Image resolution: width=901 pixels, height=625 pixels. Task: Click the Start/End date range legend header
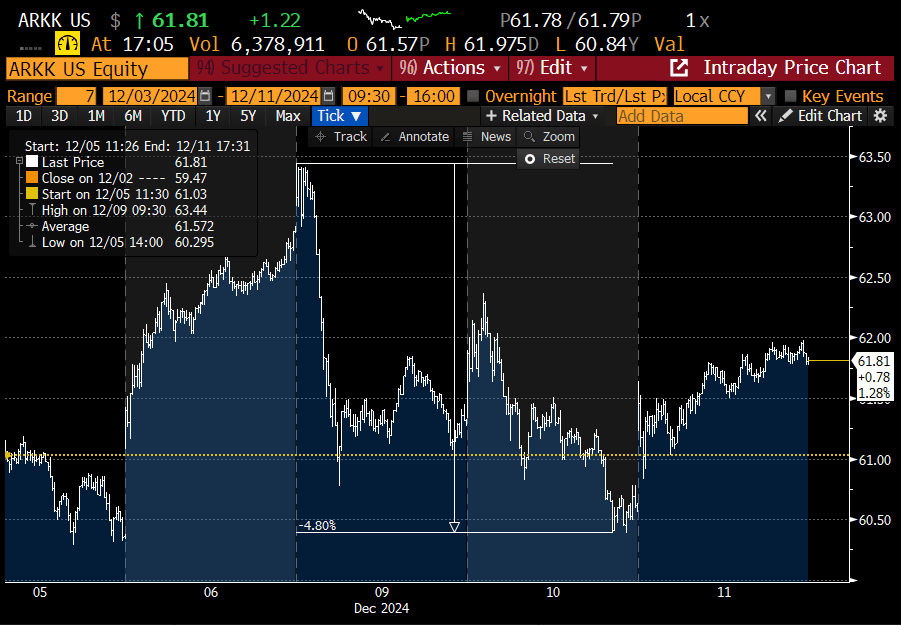click(137, 146)
